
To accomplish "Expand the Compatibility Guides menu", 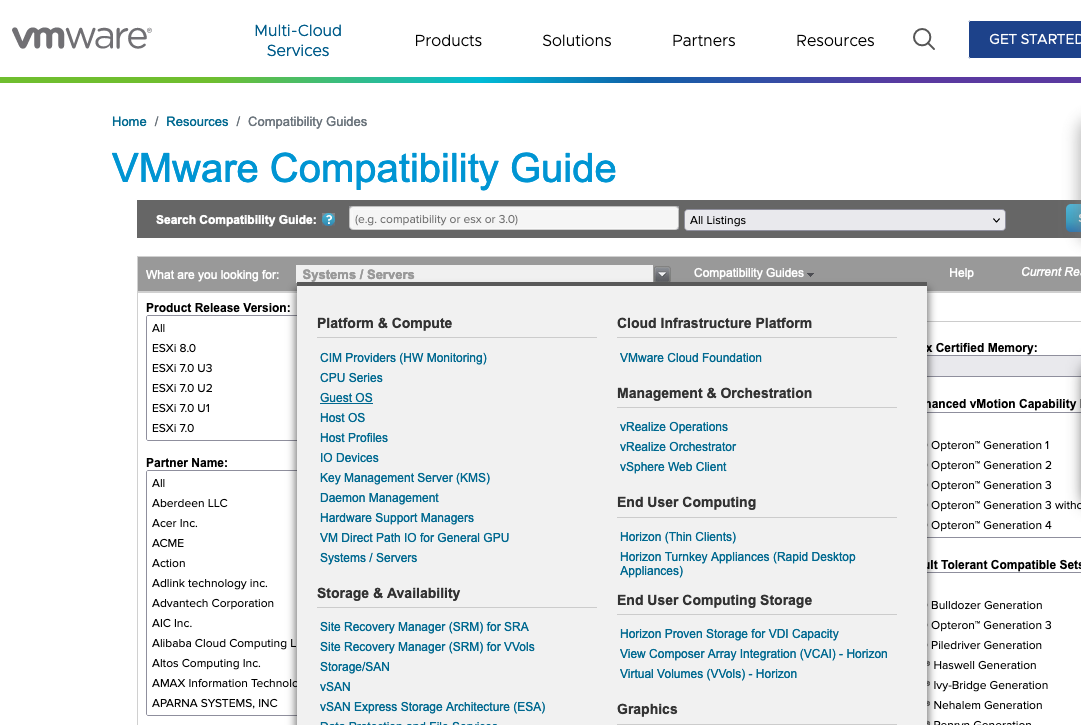I will [x=754, y=273].
